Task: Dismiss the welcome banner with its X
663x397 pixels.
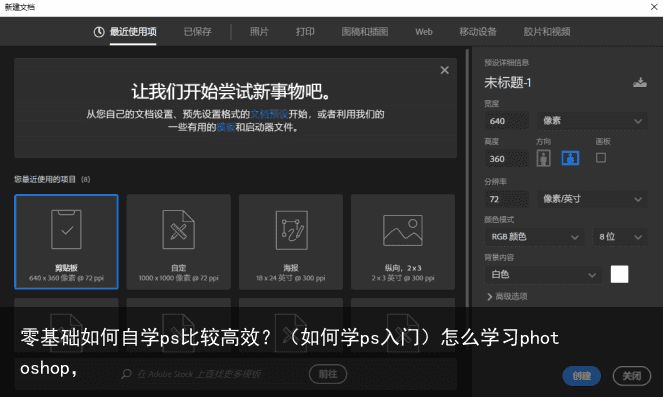Action: 444,70
